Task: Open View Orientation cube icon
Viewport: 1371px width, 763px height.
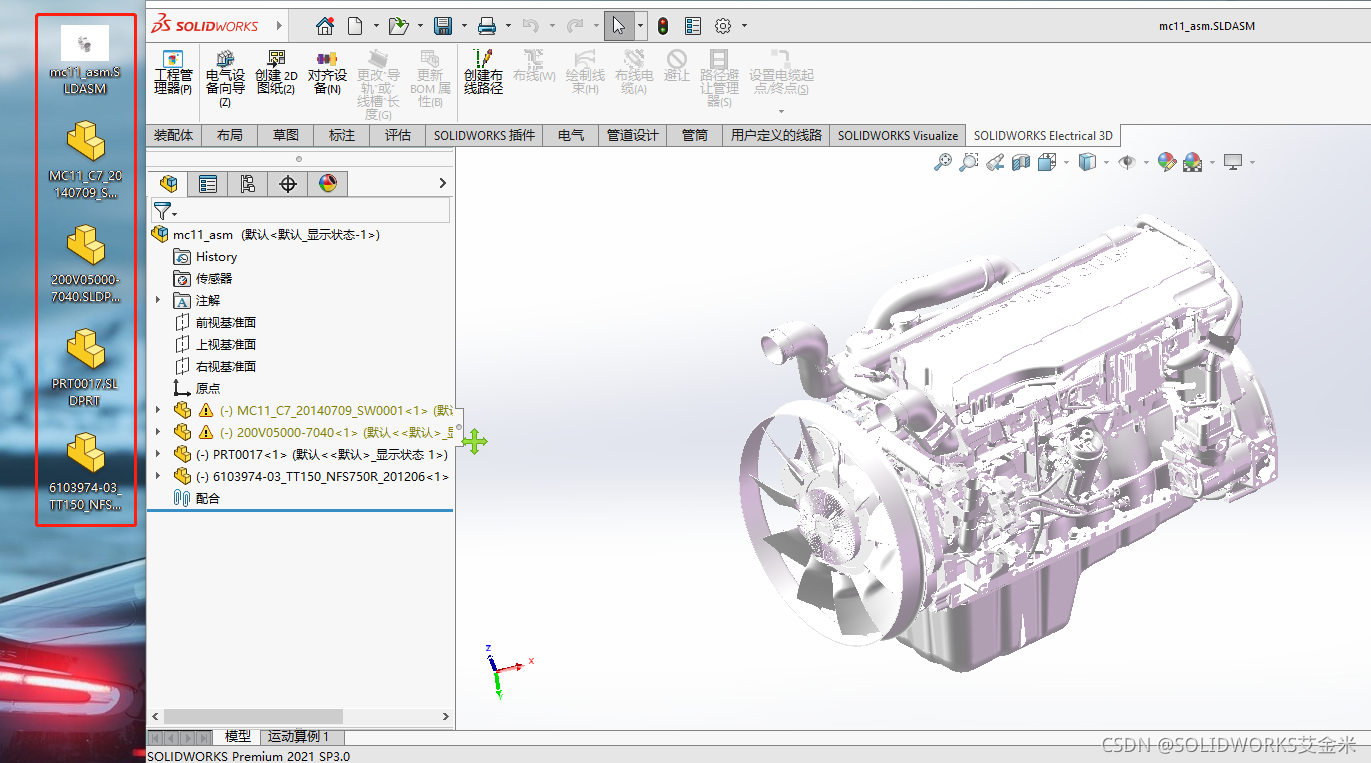Action: click(1046, 162)
